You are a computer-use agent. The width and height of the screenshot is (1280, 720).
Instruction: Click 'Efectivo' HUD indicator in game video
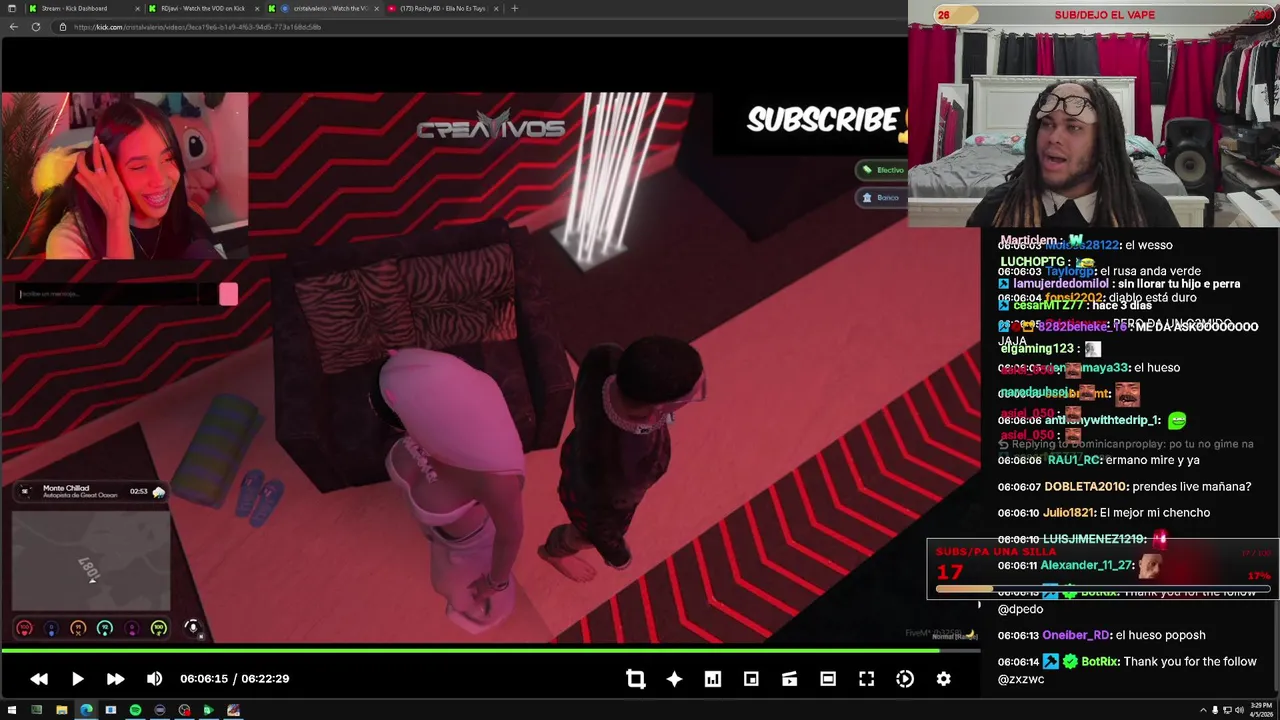[x=884, y=170]
